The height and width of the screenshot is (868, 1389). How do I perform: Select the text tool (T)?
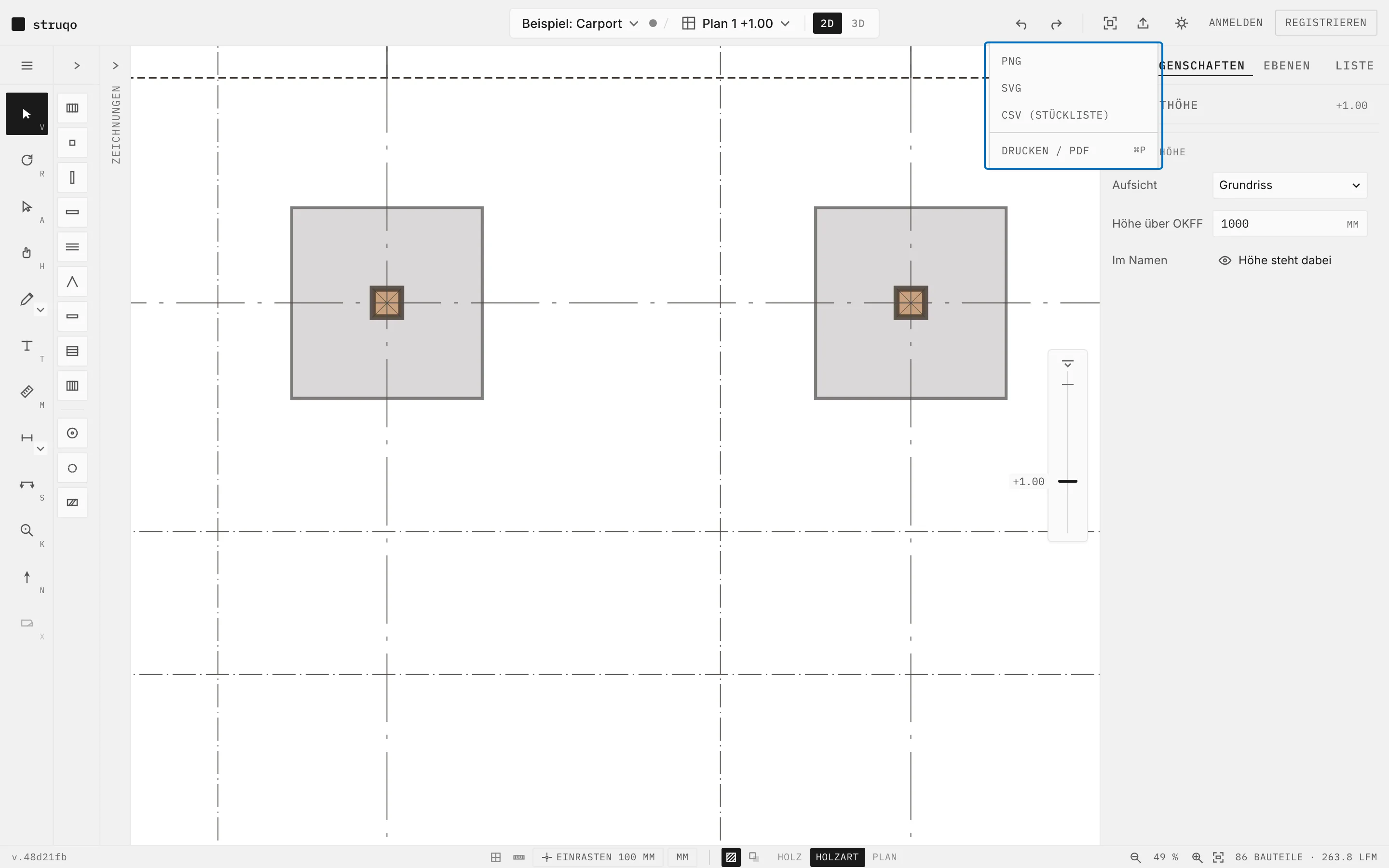pyautogui.click(x=27, y=346)
